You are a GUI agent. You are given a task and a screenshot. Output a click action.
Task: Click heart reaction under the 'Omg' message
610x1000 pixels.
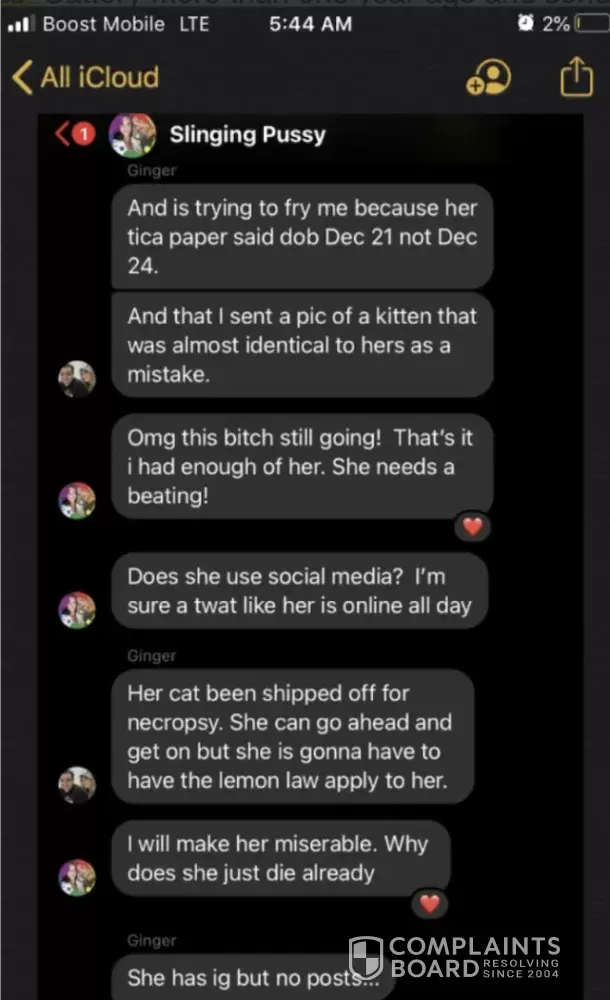472,526
